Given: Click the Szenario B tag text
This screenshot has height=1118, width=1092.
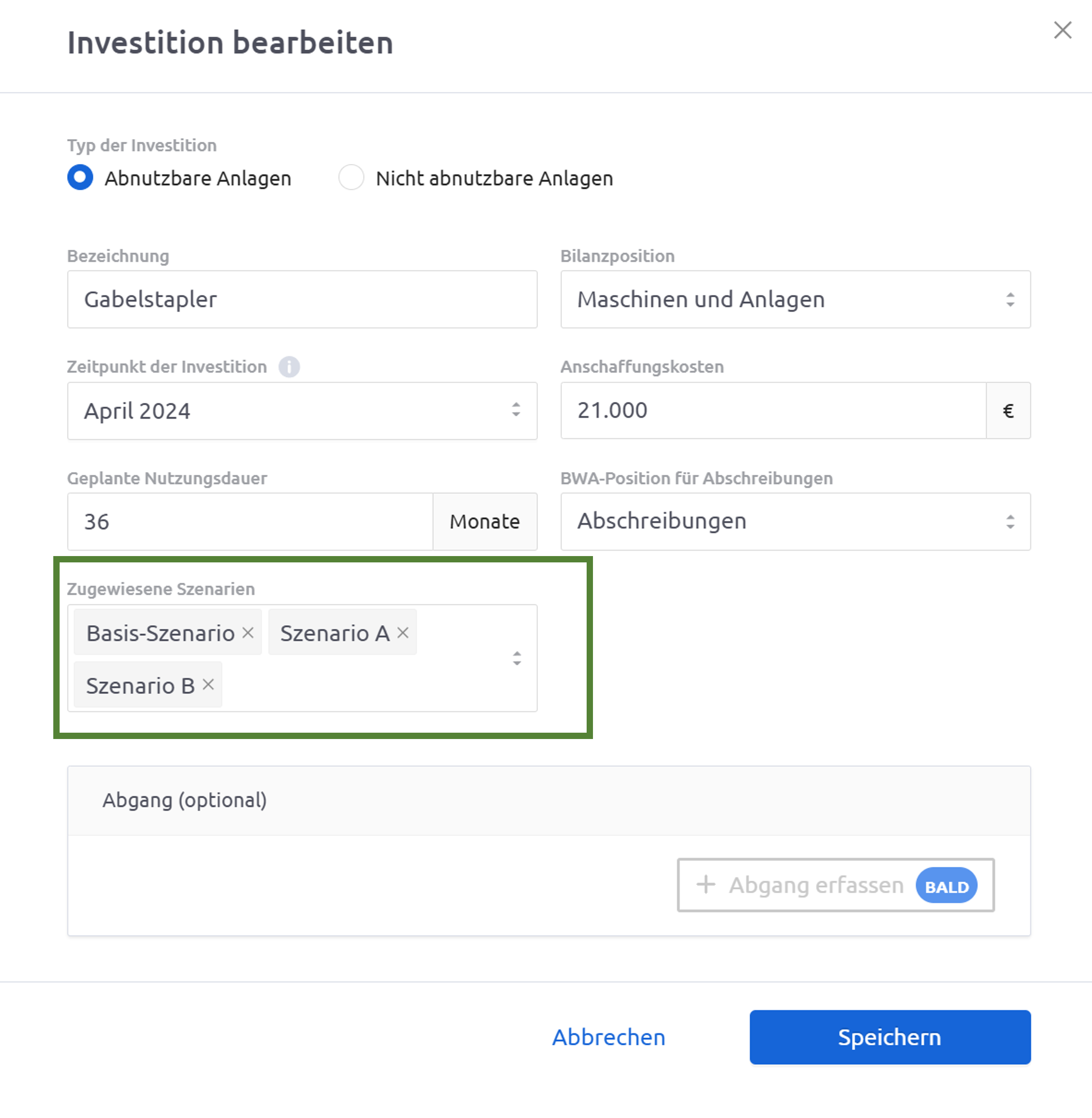Looking at the screenshot, I should [x=140, y=686].
